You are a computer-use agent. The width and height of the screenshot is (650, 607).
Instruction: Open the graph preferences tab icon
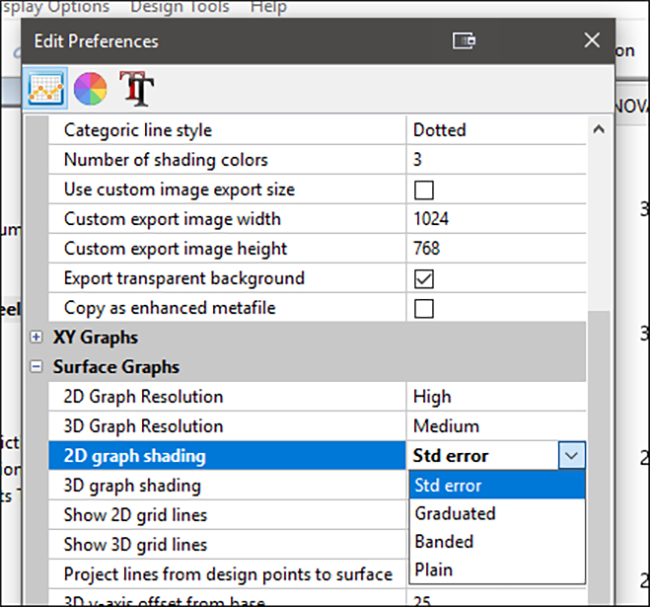45,88
